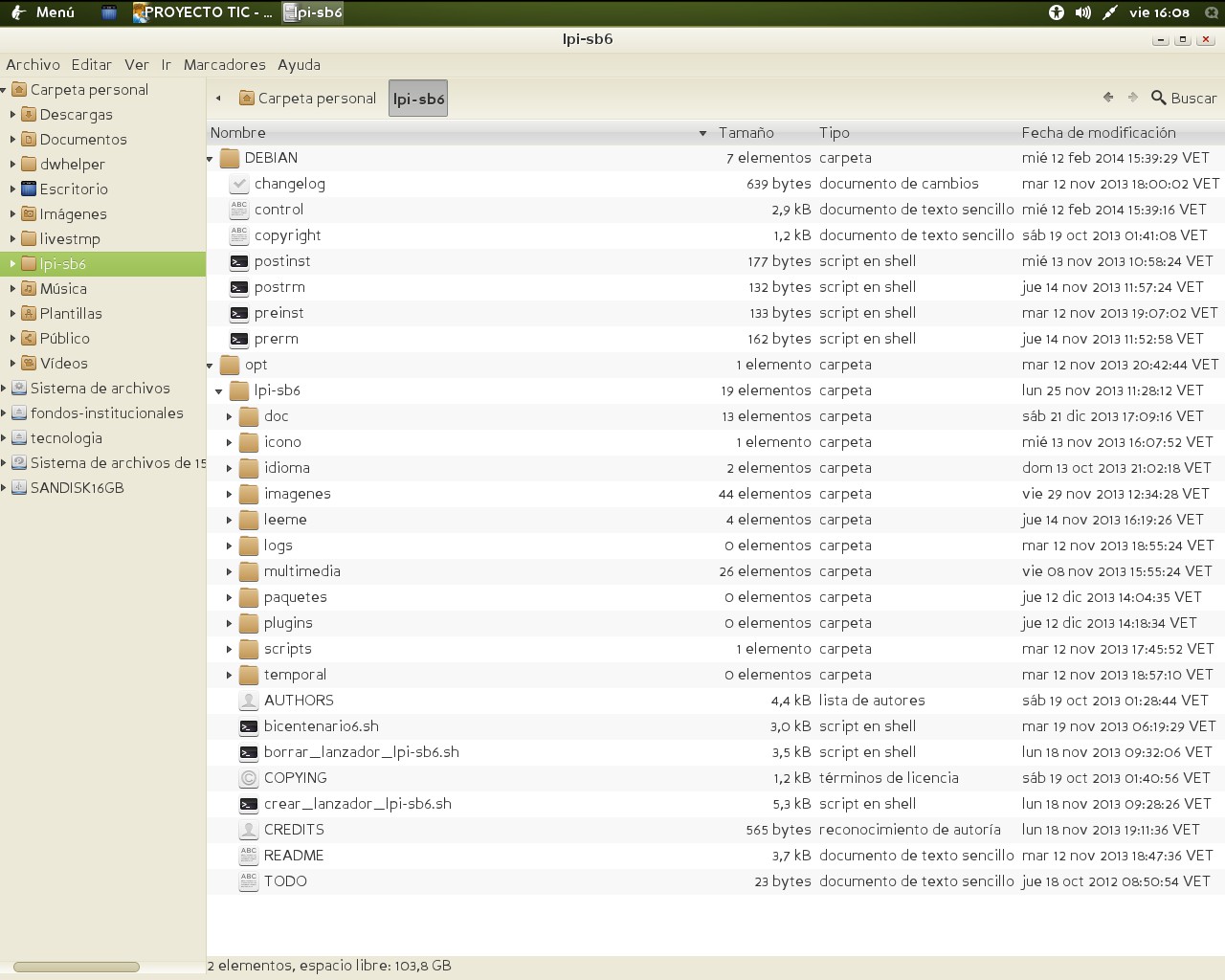Select the postinst shell script icon
Viewport: 1225px width, 980px height.
239,261
